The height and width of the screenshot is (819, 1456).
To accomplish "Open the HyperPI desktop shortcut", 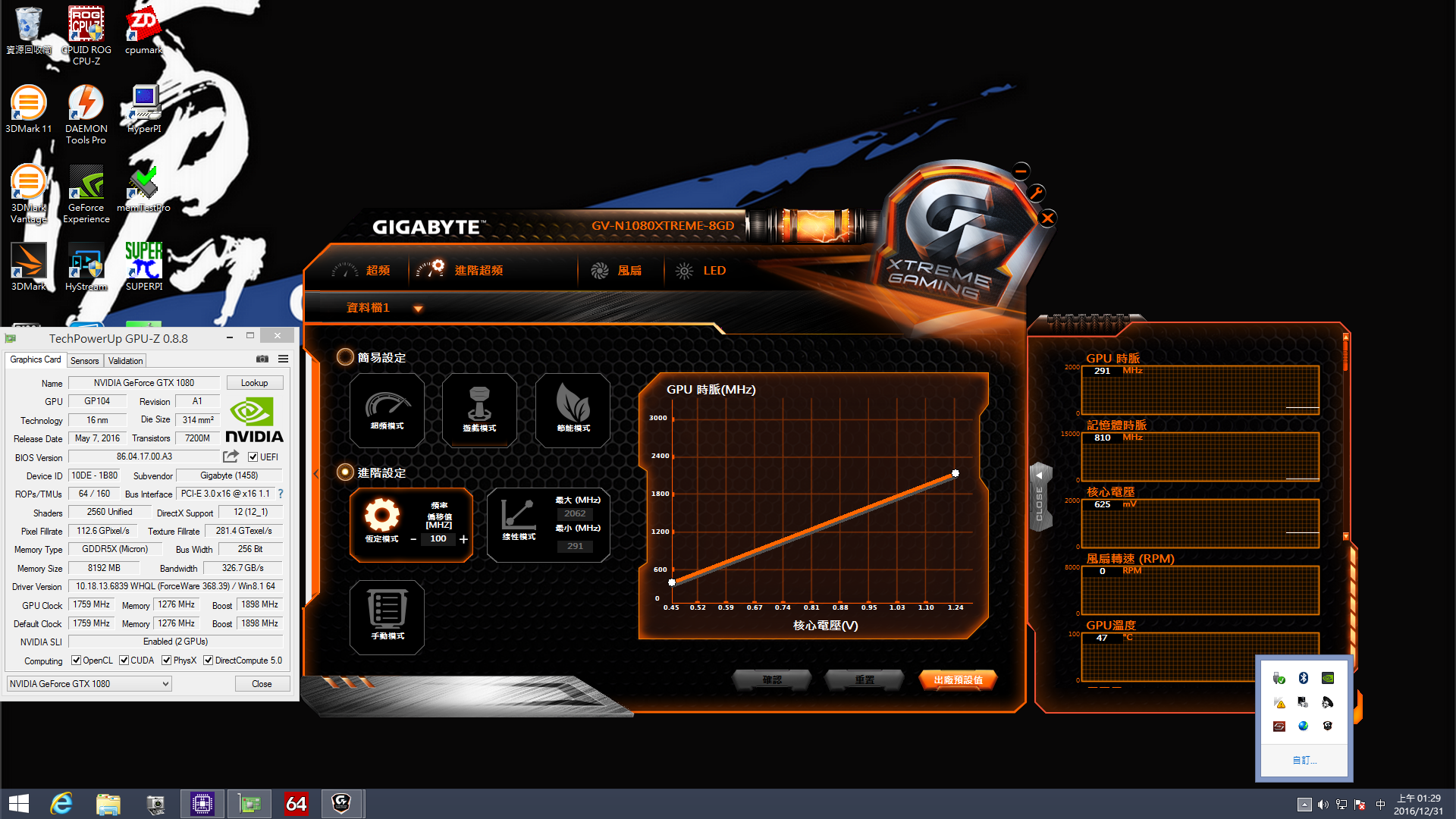I will 144,110.
